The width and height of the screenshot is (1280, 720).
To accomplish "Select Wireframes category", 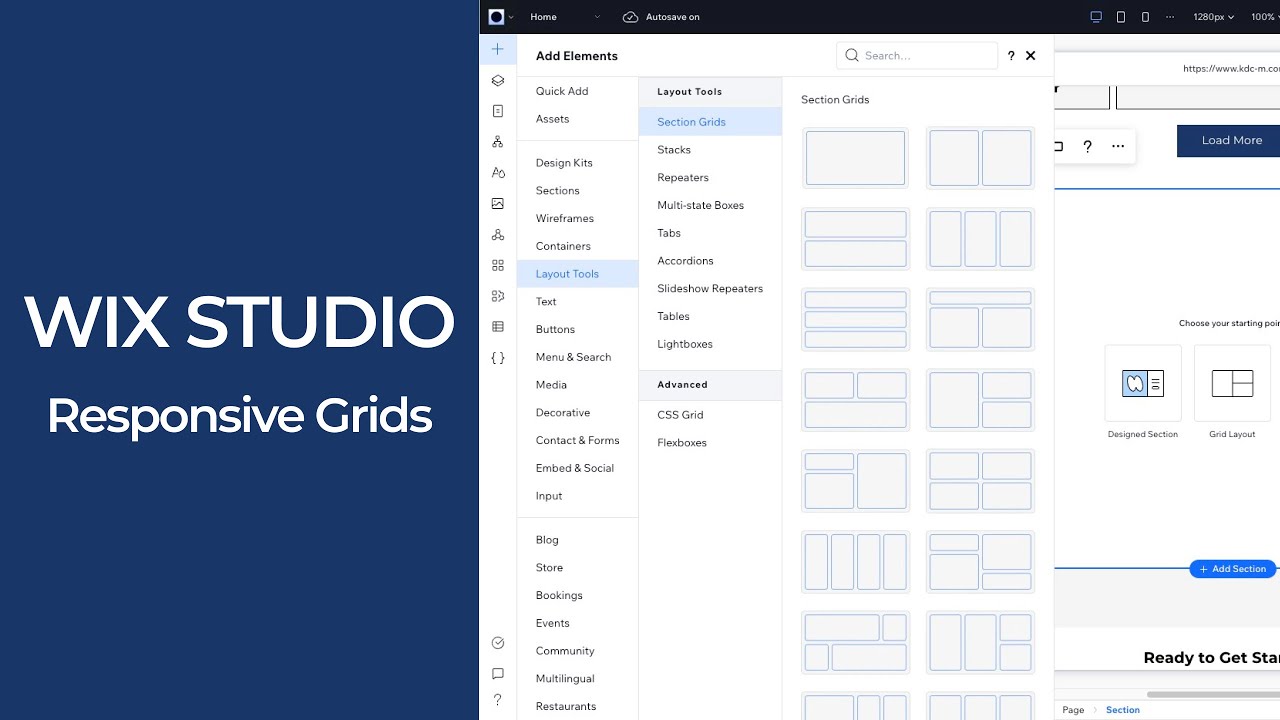I will click(x=564, y=218).
